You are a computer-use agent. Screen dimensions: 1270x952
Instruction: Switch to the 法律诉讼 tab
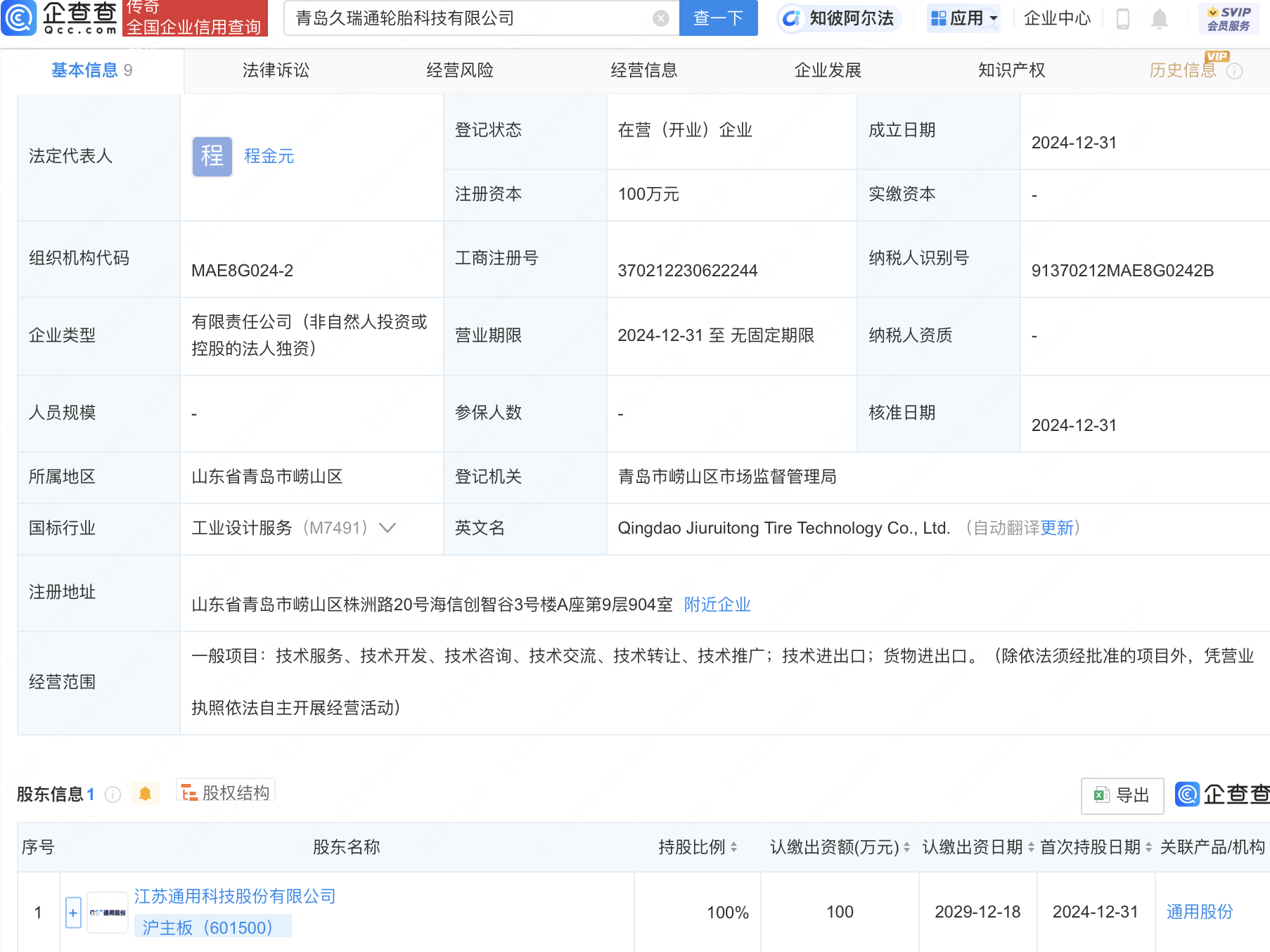coord(276,70)
